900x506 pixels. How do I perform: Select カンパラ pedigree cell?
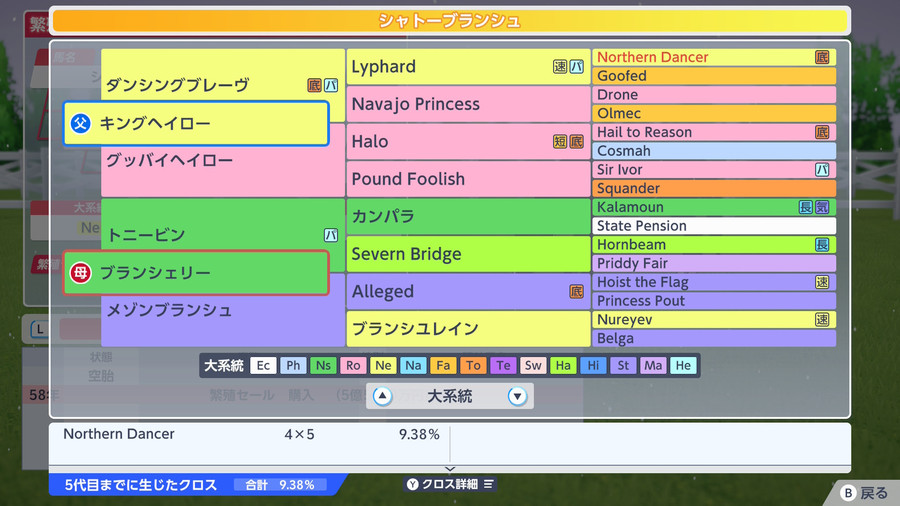468,216
